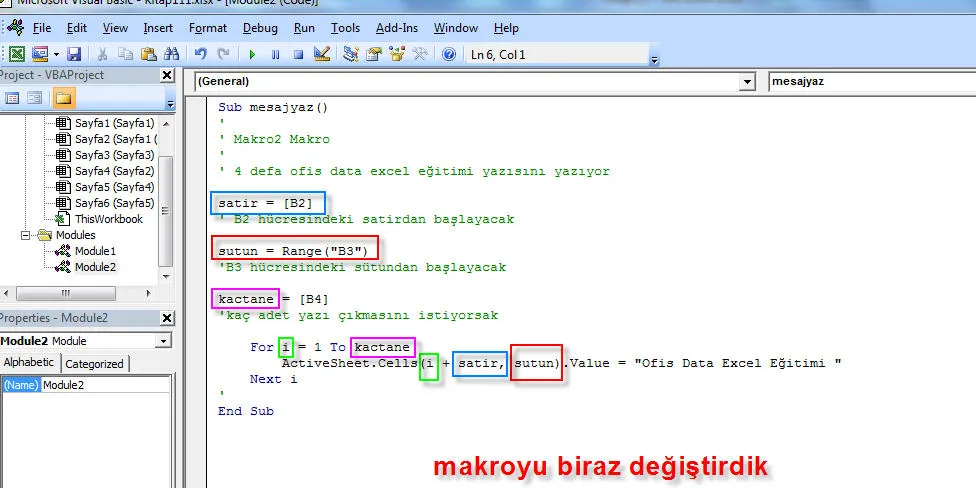
Task: Click the Find binoculars icon
Action: pos(171,54)
